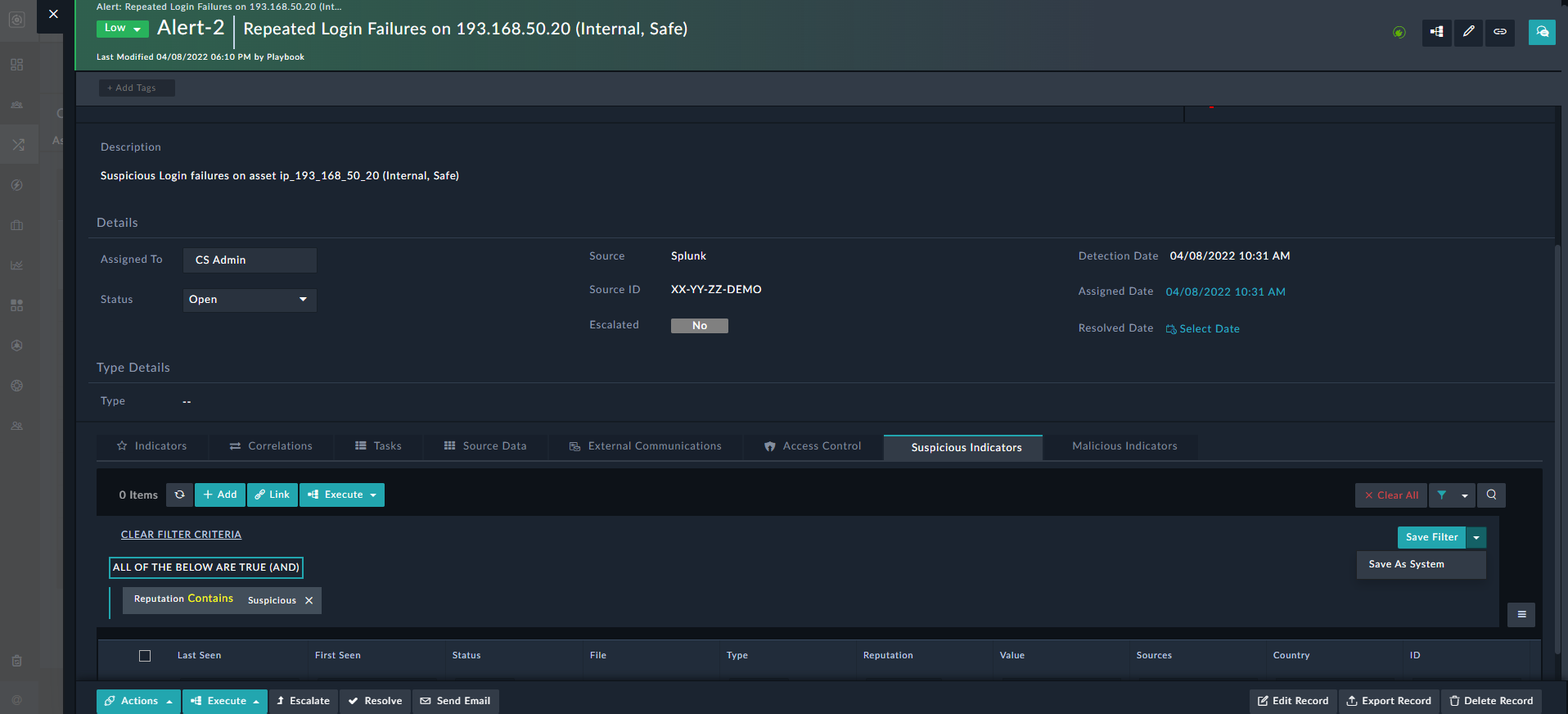Click the Contains operator in the Reputation filter
This screenshot has width=1568, height=714.
(210, 599)
